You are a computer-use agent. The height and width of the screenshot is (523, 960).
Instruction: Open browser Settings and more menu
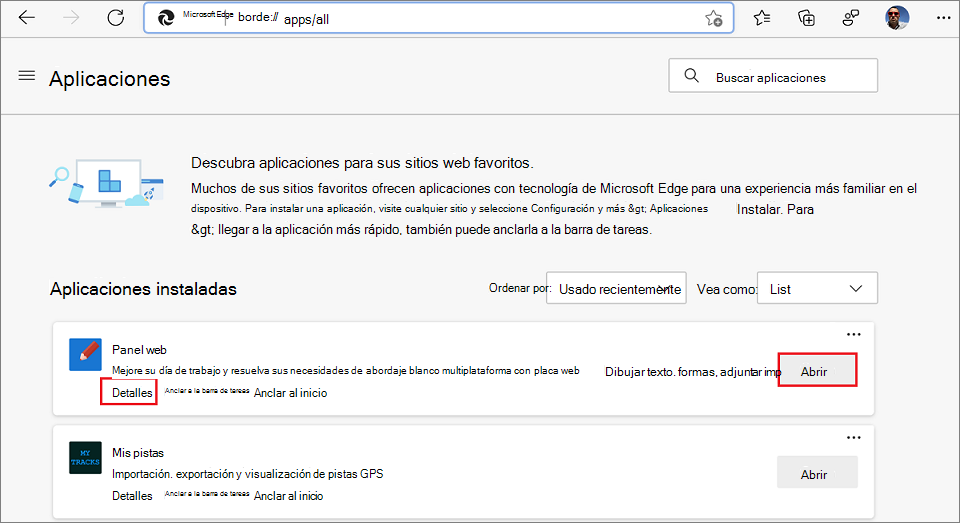(x=943, y=18)
